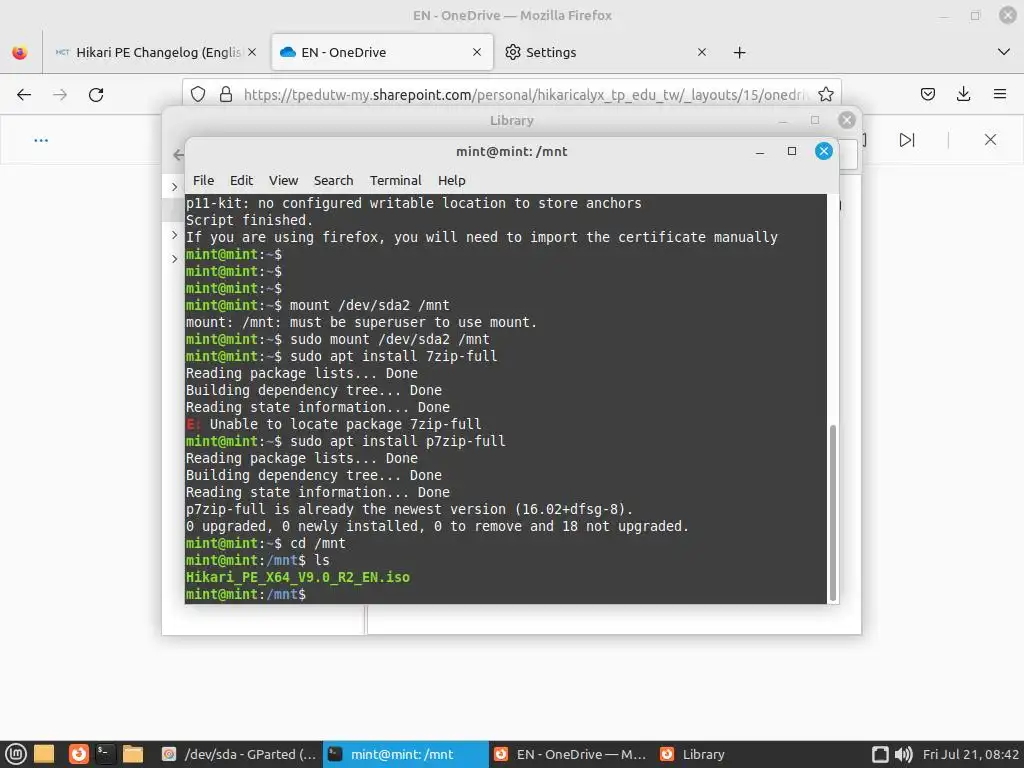Screen dimensions: 1024x768
Task: Open the terminal Edit menu
Action: (x=241, y=180)
